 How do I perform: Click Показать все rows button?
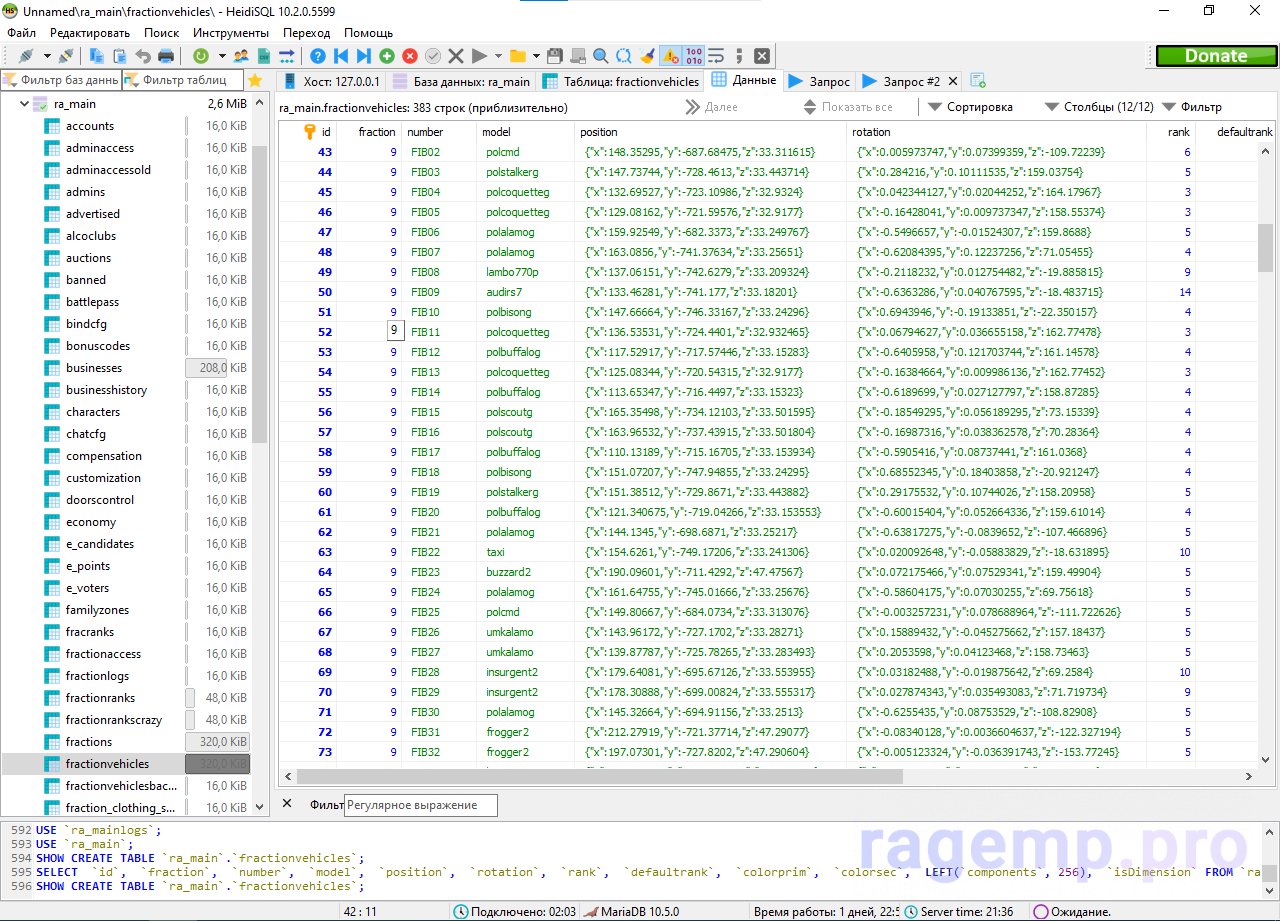coord(848,107)
